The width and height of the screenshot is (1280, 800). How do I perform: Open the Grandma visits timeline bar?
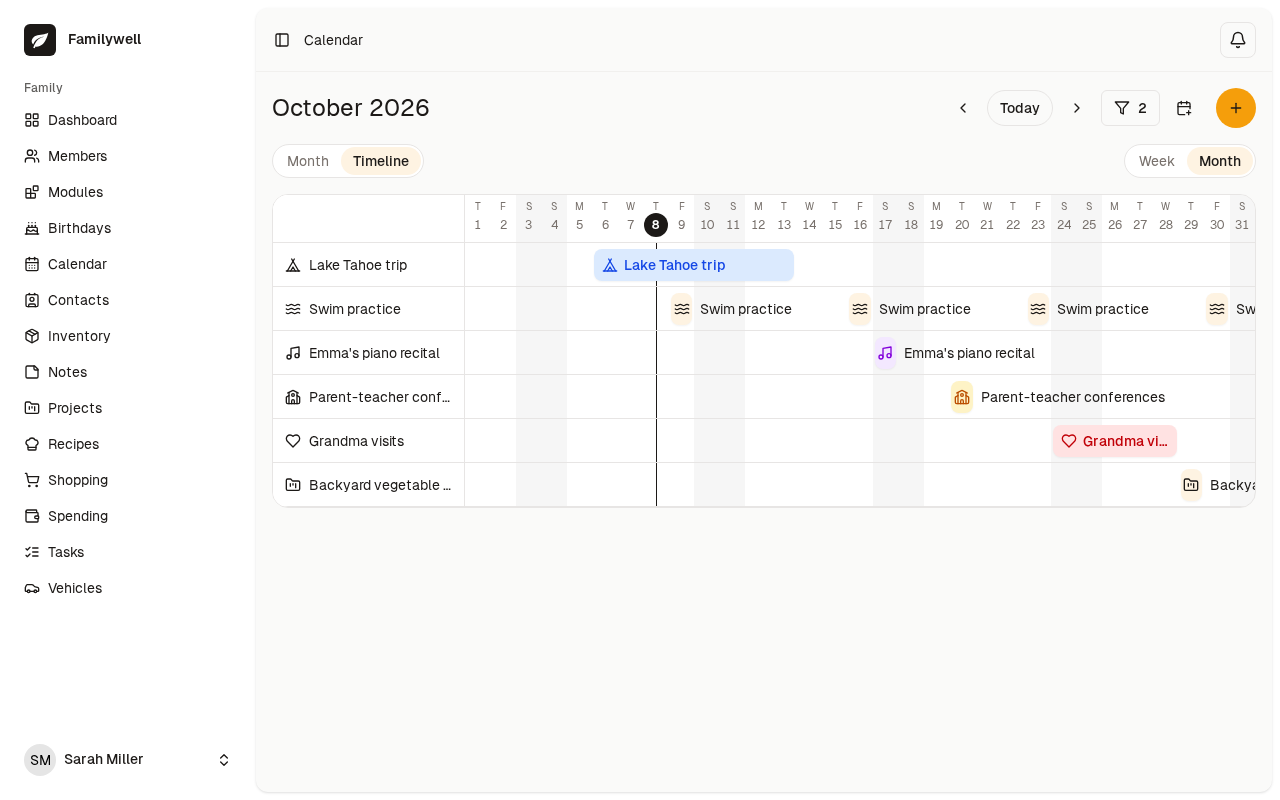[1115, 441]
